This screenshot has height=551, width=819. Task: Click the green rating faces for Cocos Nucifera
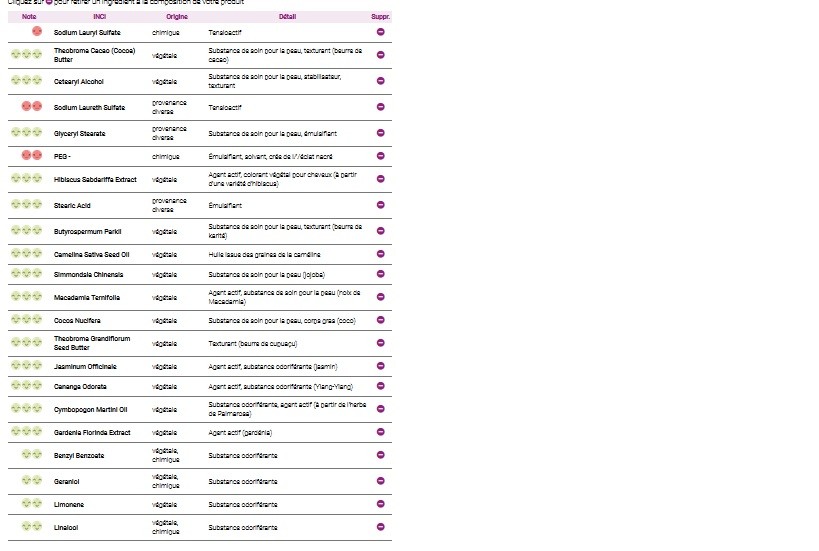tap(26, 320)
